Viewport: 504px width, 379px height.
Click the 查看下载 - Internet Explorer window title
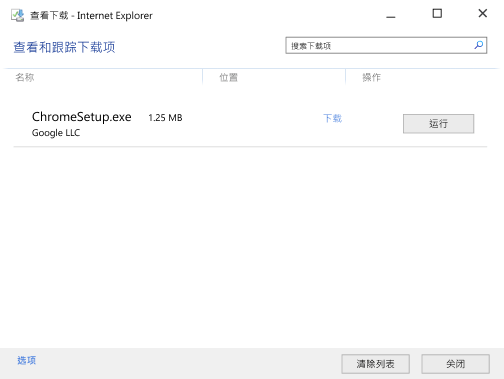click(x=91, y=15)
